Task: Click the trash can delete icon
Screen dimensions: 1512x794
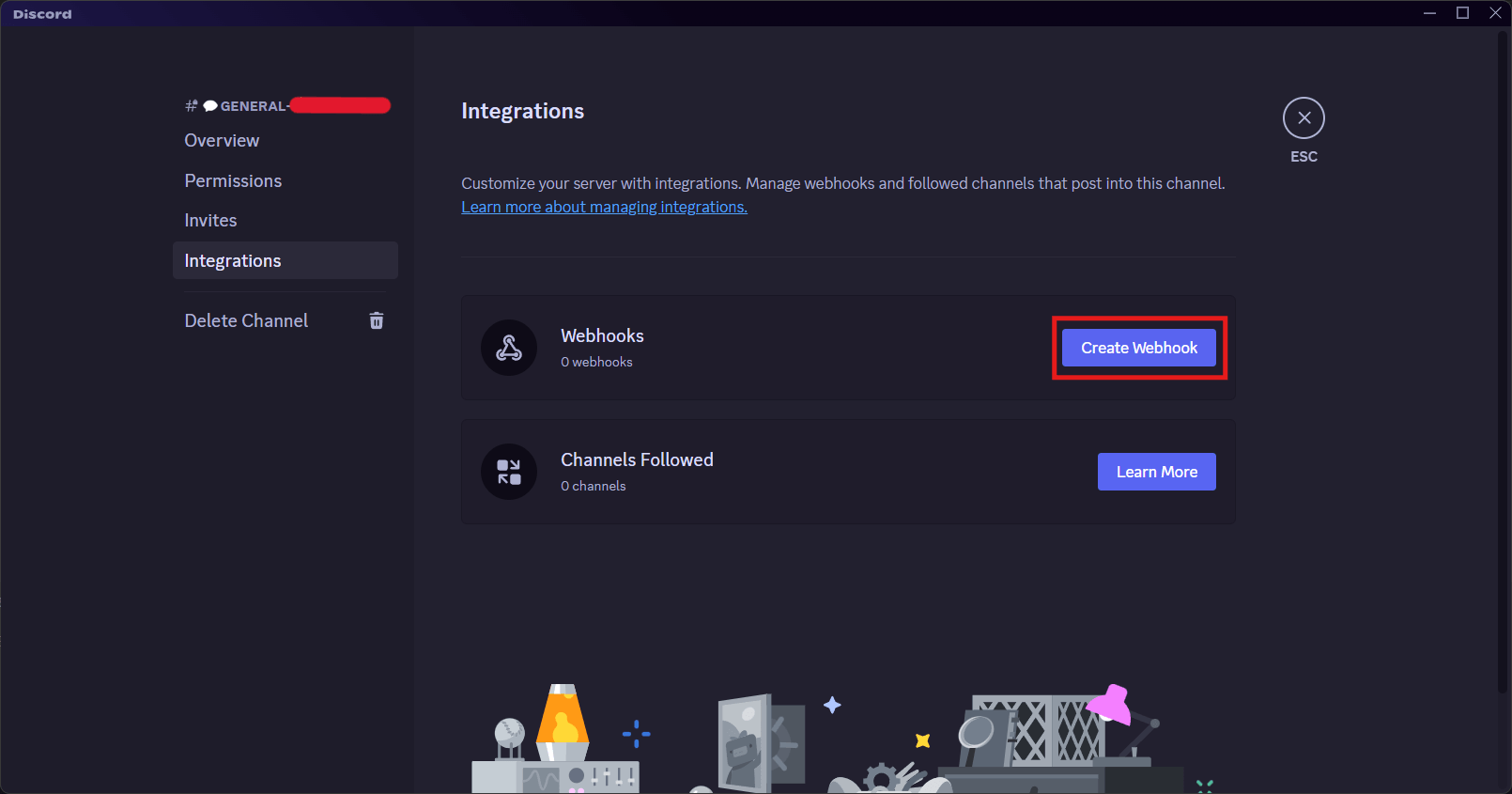Action: pyautogui.click(x=376, y=320)
